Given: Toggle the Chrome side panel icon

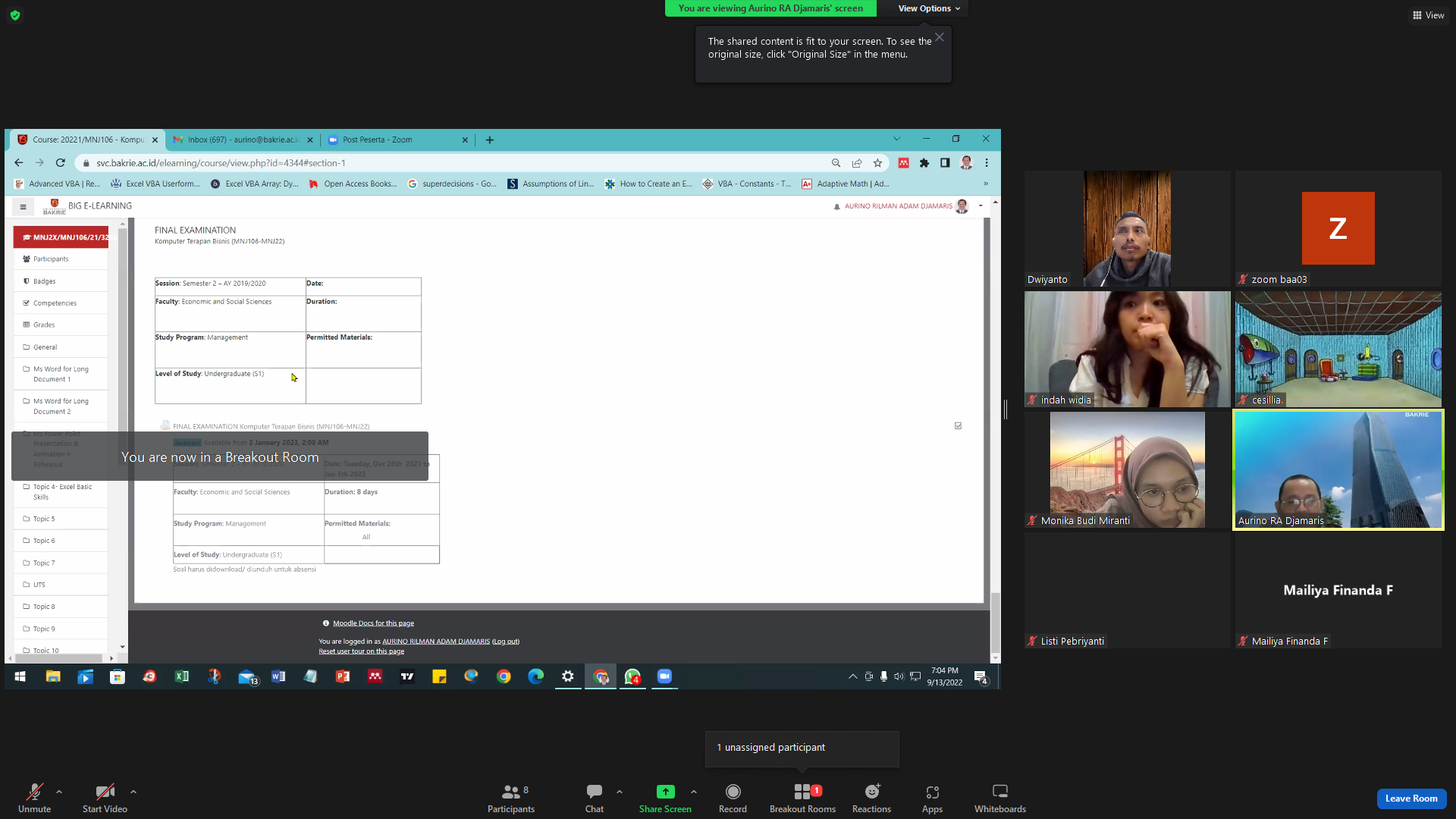Looking at the screenshot, I should (945, 163).
